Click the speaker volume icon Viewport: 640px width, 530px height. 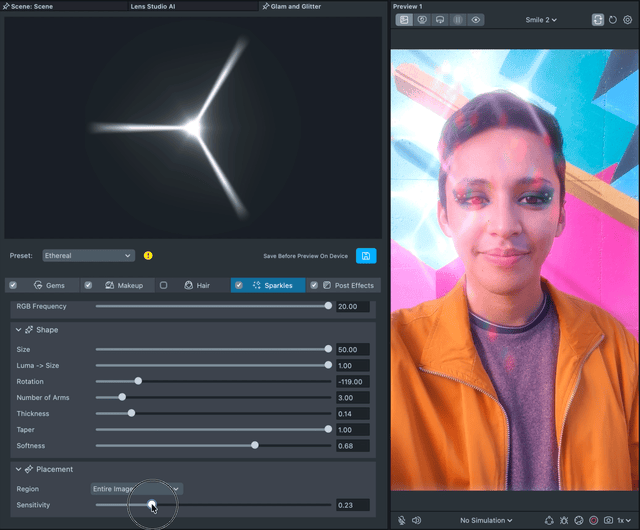coord(416,520)
